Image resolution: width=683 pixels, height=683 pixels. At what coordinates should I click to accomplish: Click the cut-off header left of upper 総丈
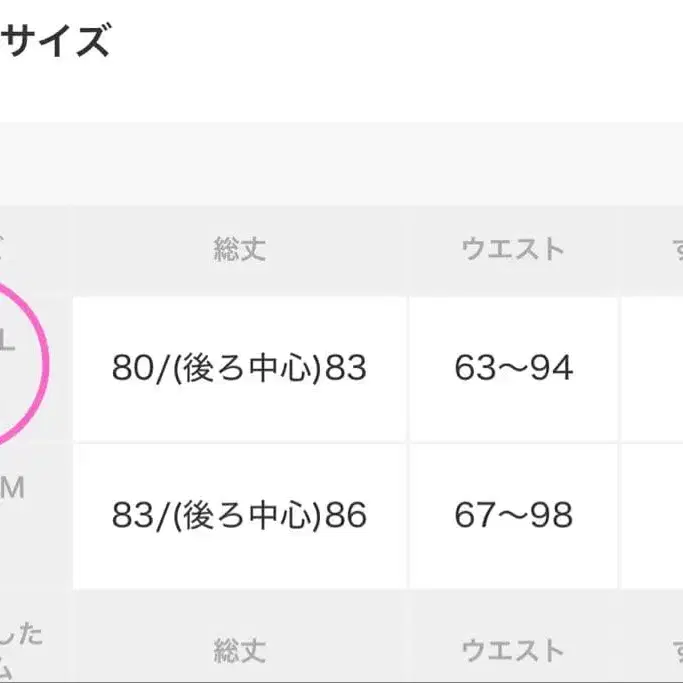click(32, 250)
